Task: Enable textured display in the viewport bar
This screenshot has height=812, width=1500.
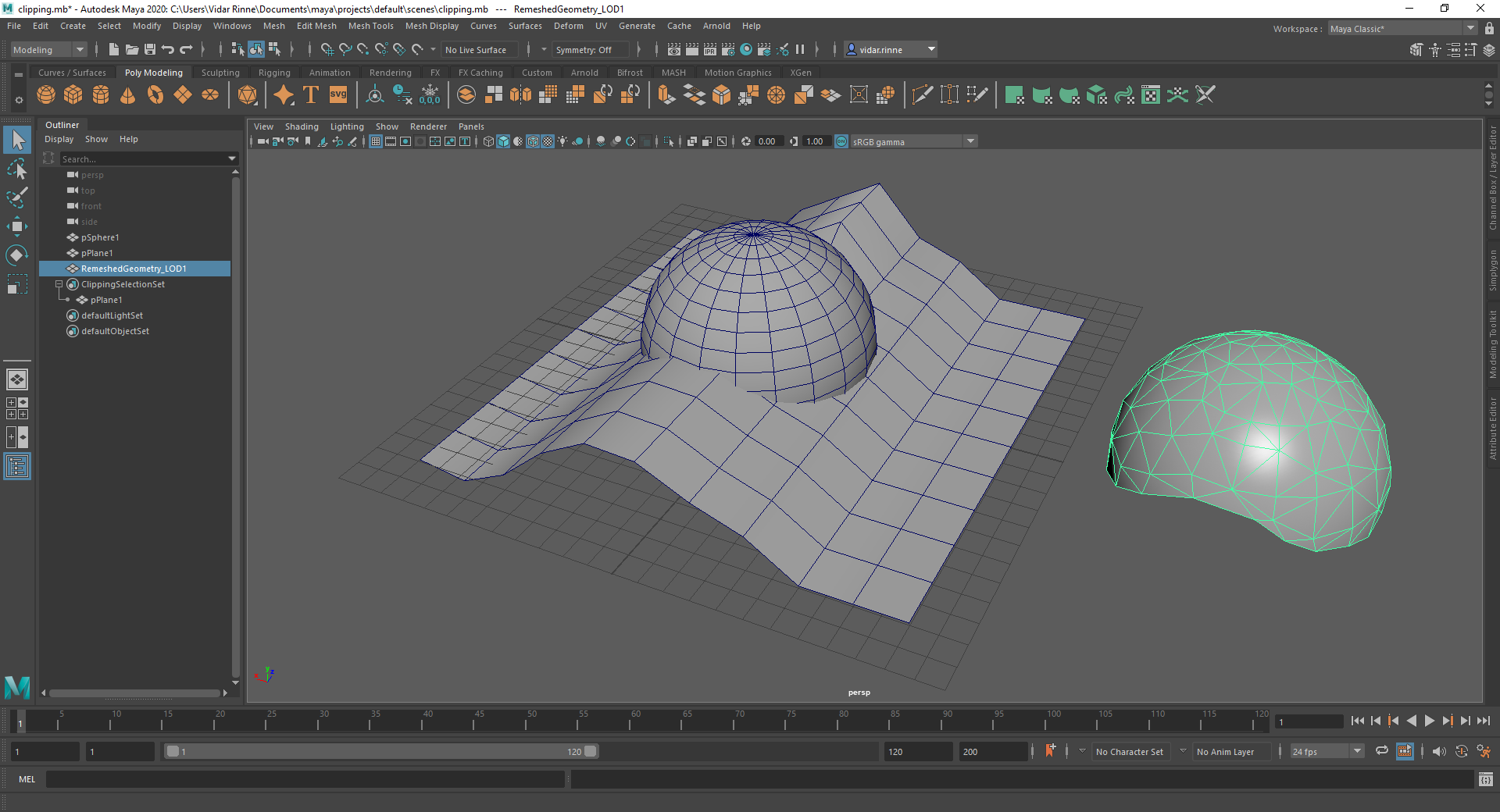Action: 547,141
